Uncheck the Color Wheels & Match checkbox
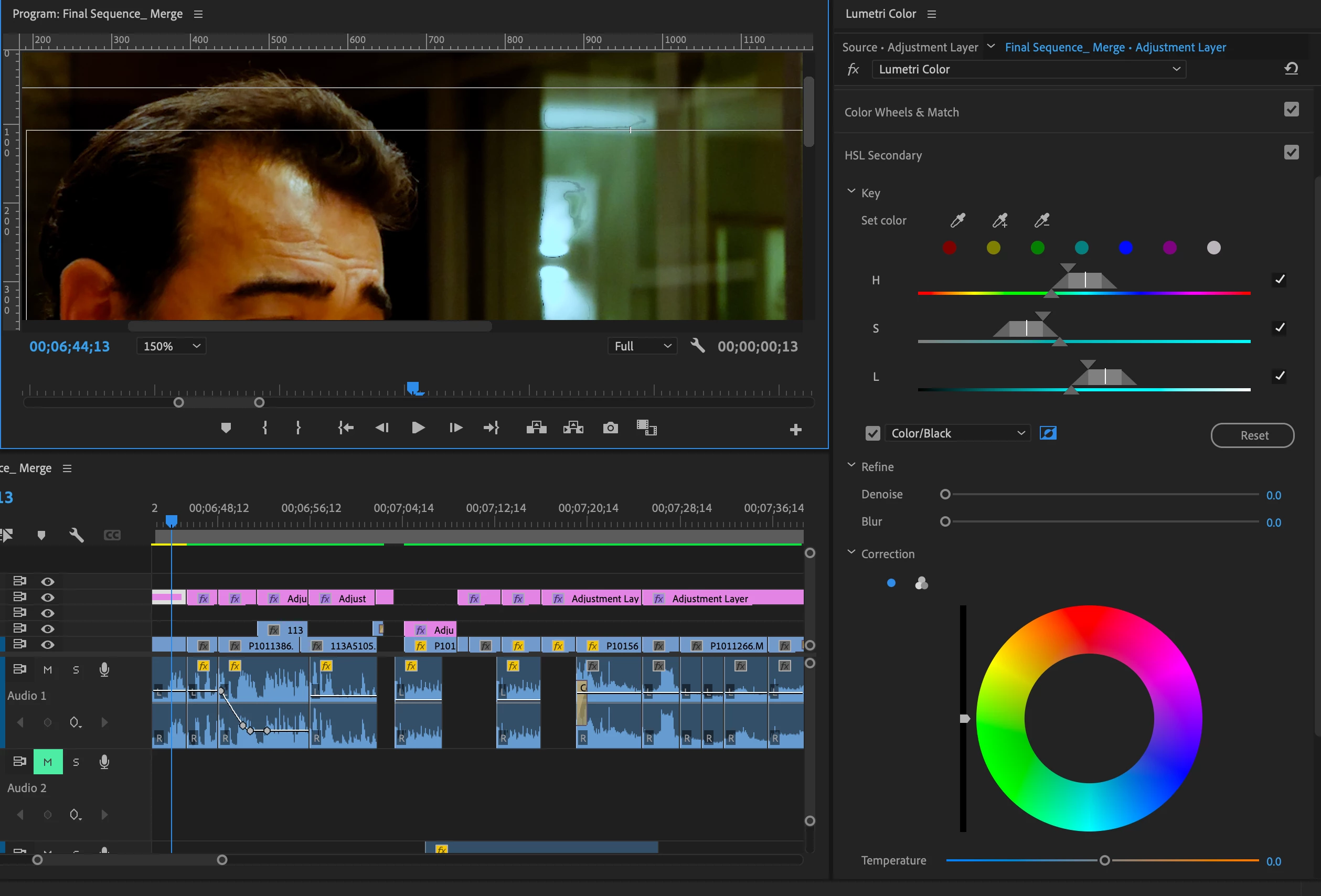Screen dimensions: 1321x896 [x=1291, y=109]
